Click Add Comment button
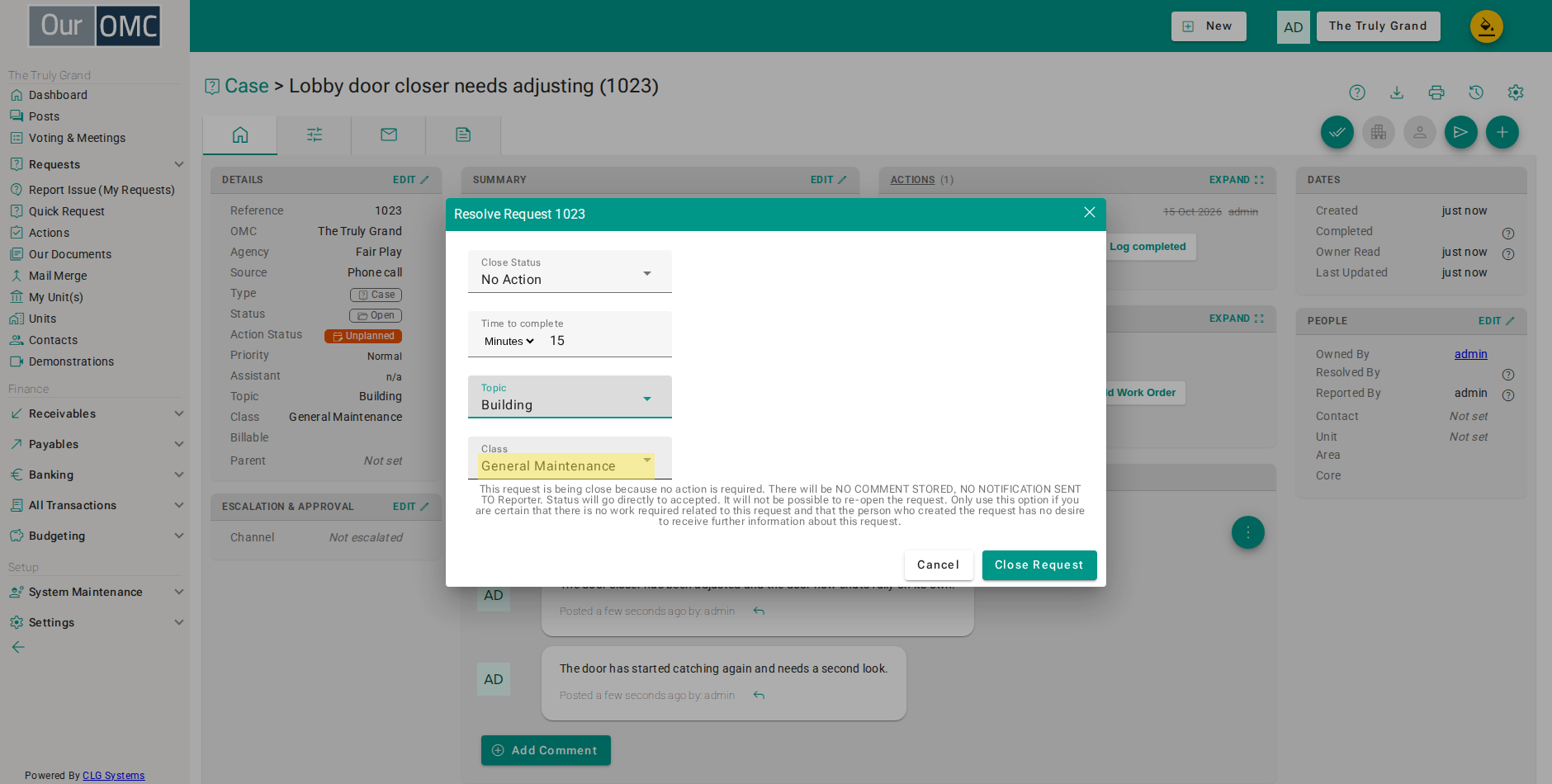The width and height of the screenshot is (1552, 784). coord(546,750)
